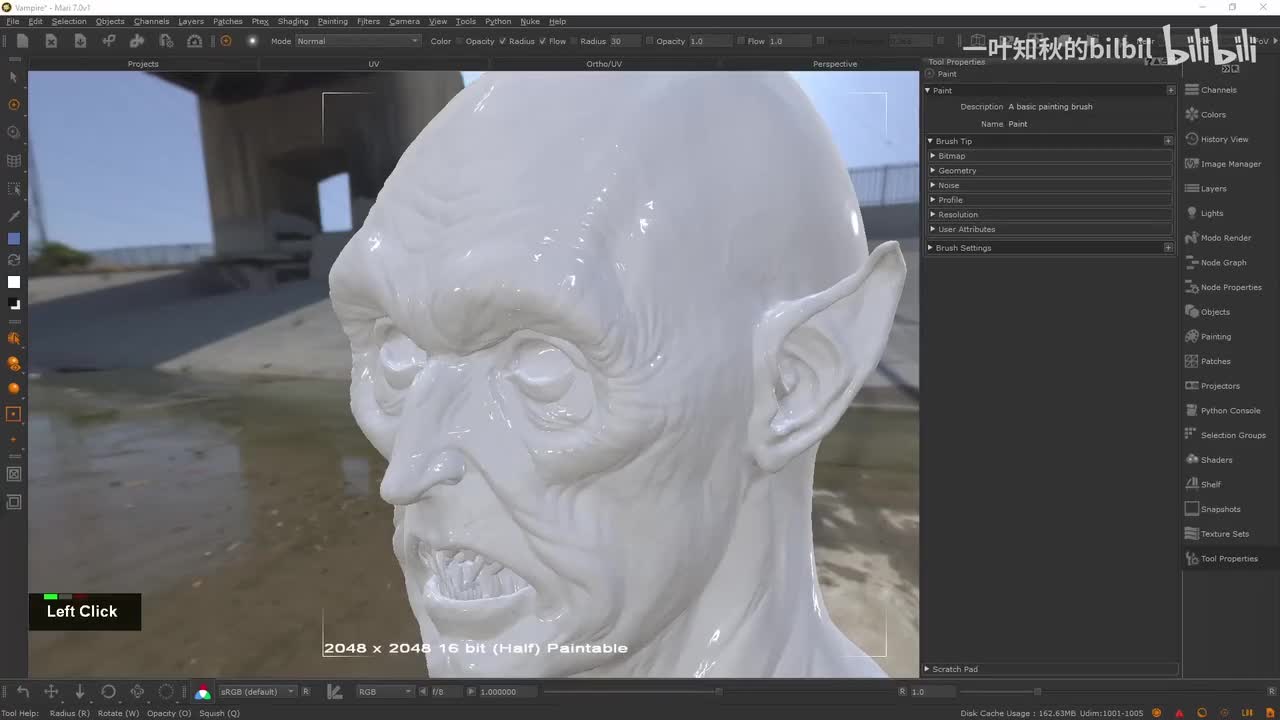This screenshot has width=1280, height=720.
Task: Open the Node Properties palette
Action: pos(1223,287)
